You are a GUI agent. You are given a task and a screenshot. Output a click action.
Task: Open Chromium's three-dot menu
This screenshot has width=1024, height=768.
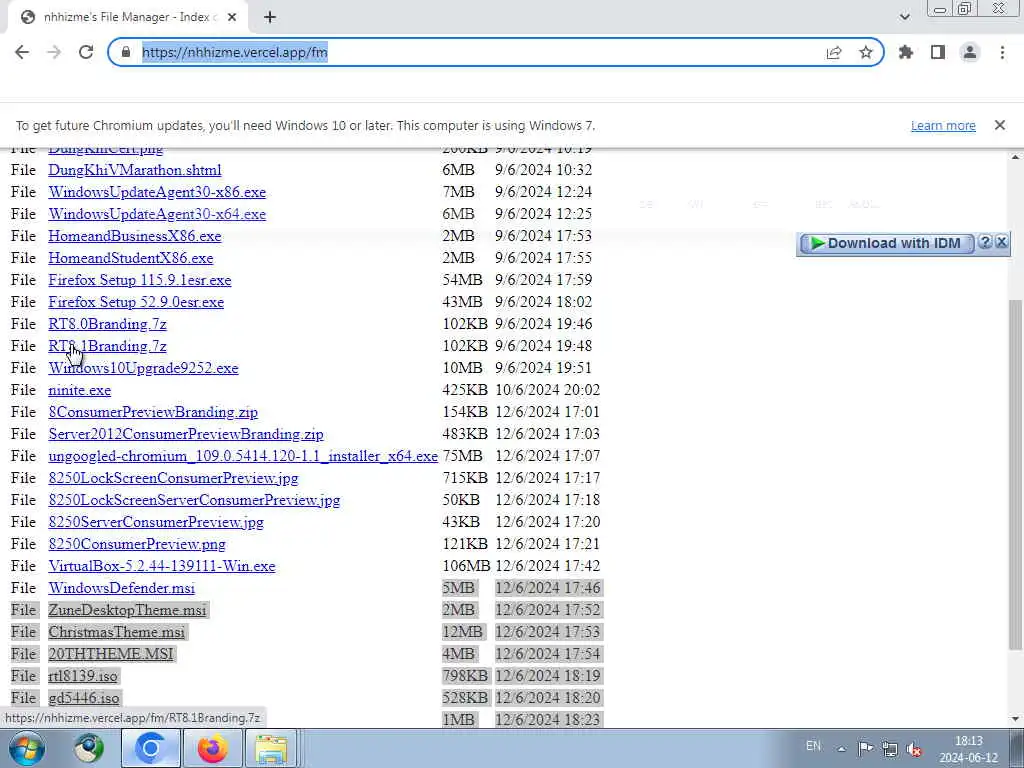[x=1002, y=52]
